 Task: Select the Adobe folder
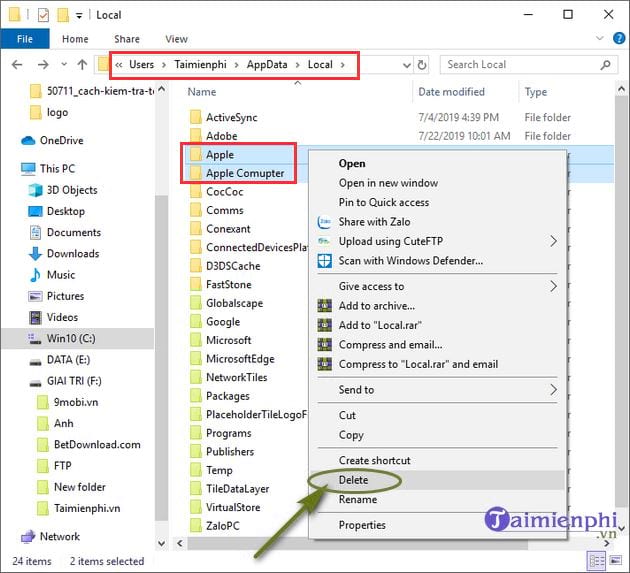[x=221, y=136]
